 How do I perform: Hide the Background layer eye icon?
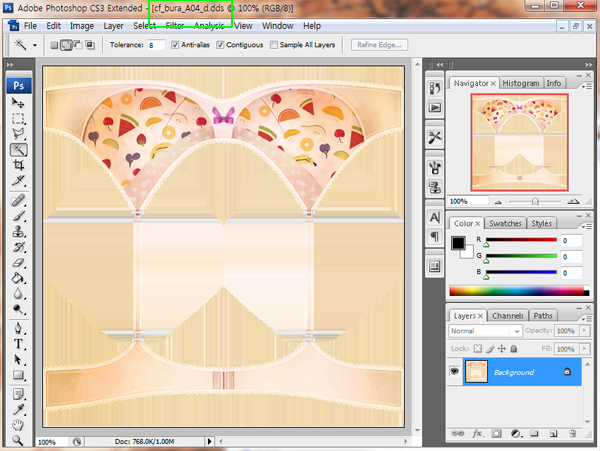455,371
